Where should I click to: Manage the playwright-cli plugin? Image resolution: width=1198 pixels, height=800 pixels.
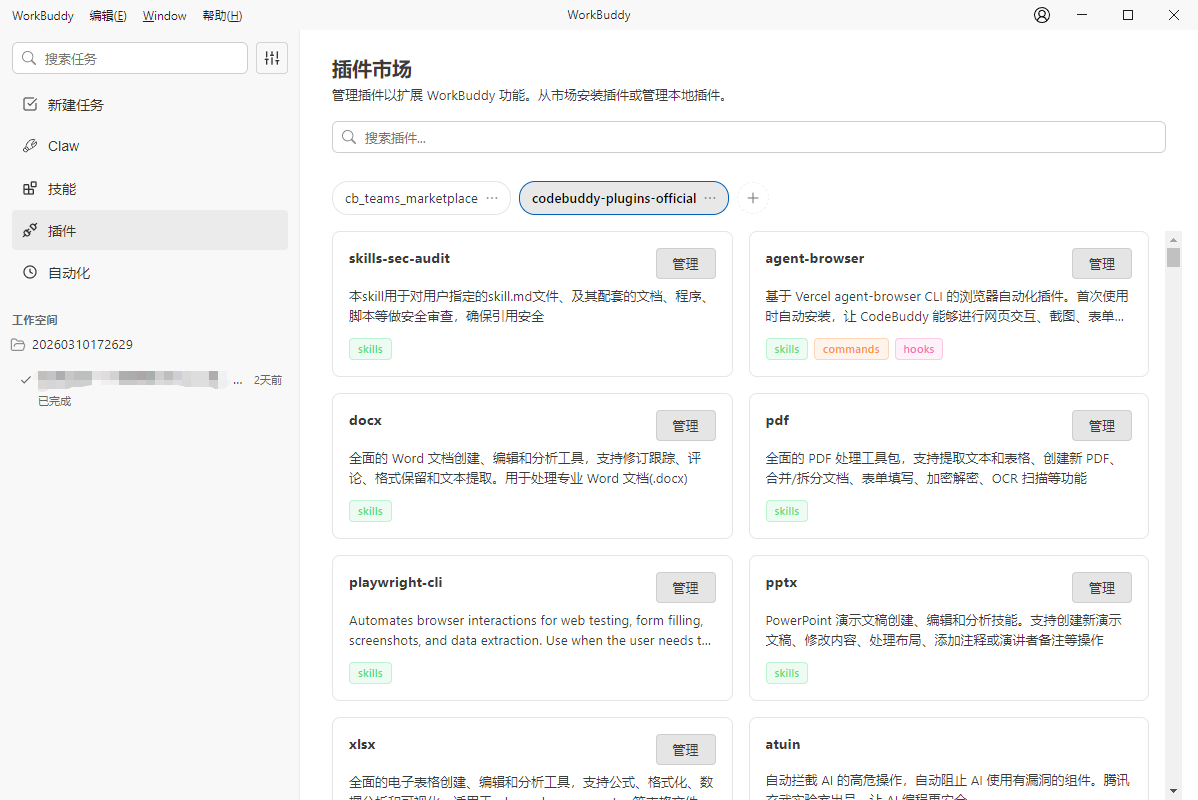(x=685, y=588)
